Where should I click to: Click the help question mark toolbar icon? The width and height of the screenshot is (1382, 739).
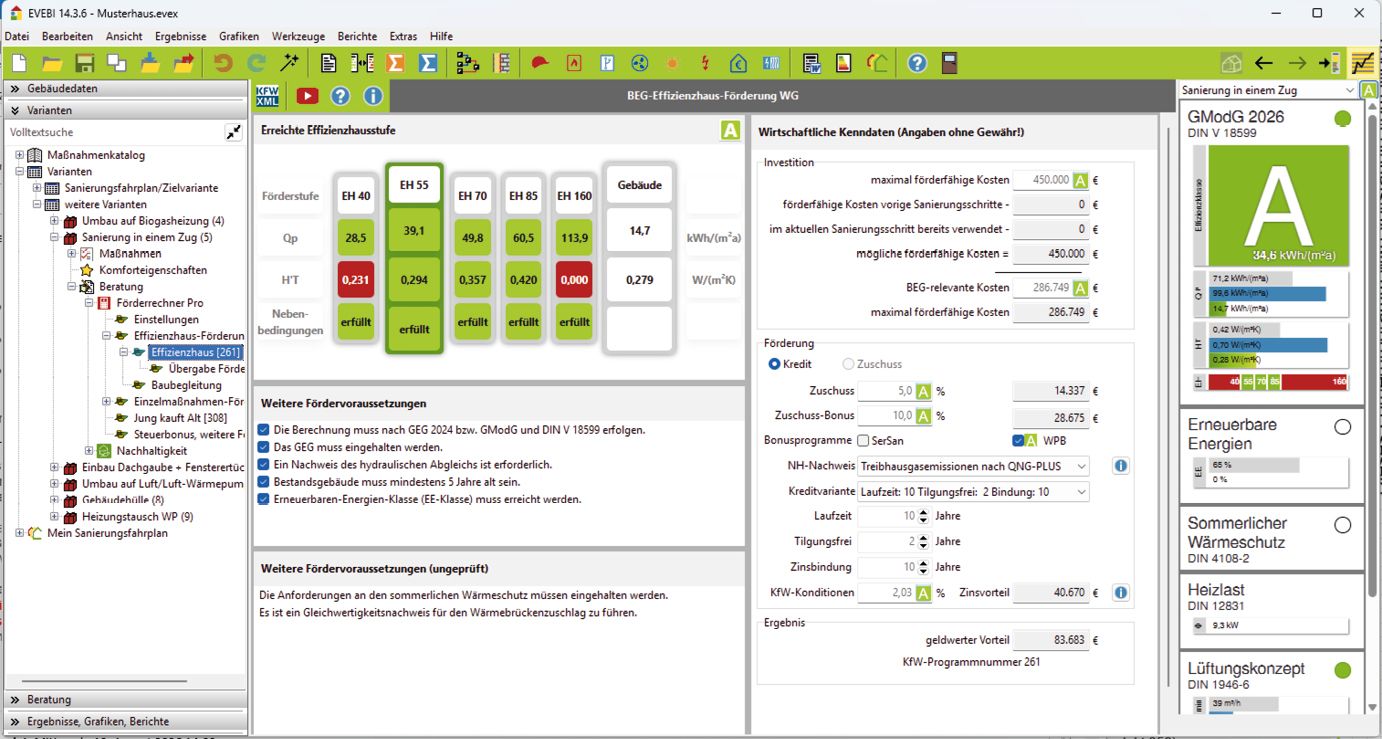coord(917,63)
